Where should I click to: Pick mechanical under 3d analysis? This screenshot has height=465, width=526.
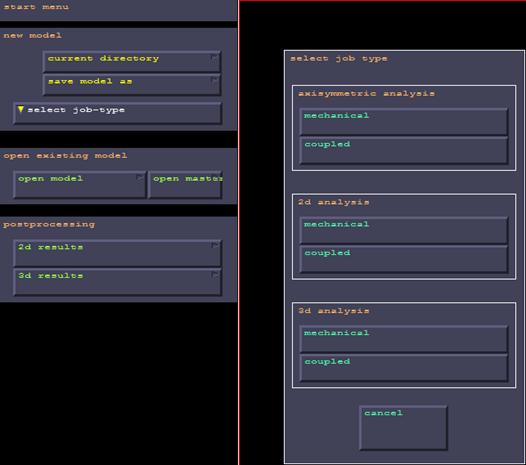(x=404, y=339)
